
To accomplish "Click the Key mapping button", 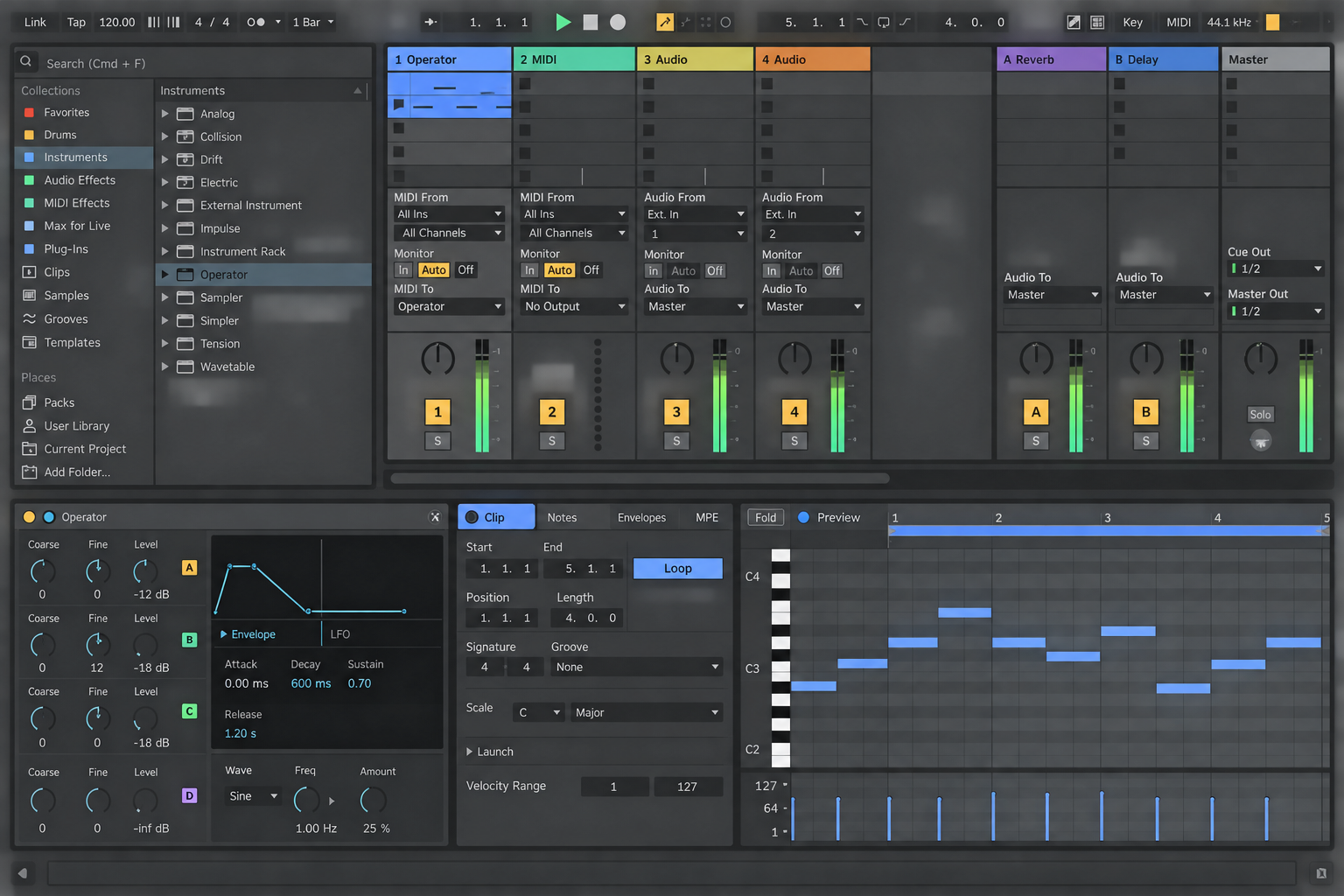I will click(1132, 22).
